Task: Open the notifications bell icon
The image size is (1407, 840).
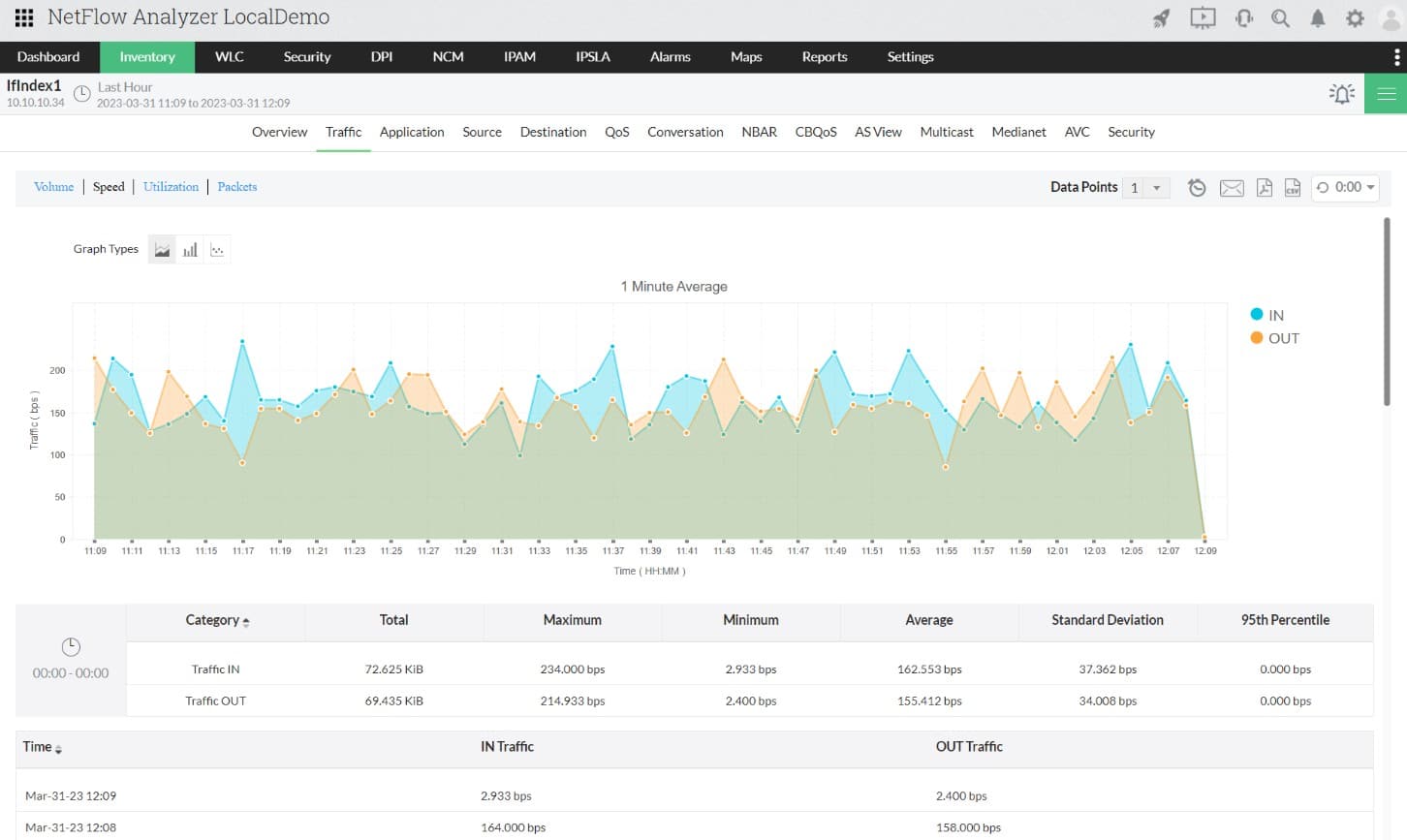Action: point(1318,18)
